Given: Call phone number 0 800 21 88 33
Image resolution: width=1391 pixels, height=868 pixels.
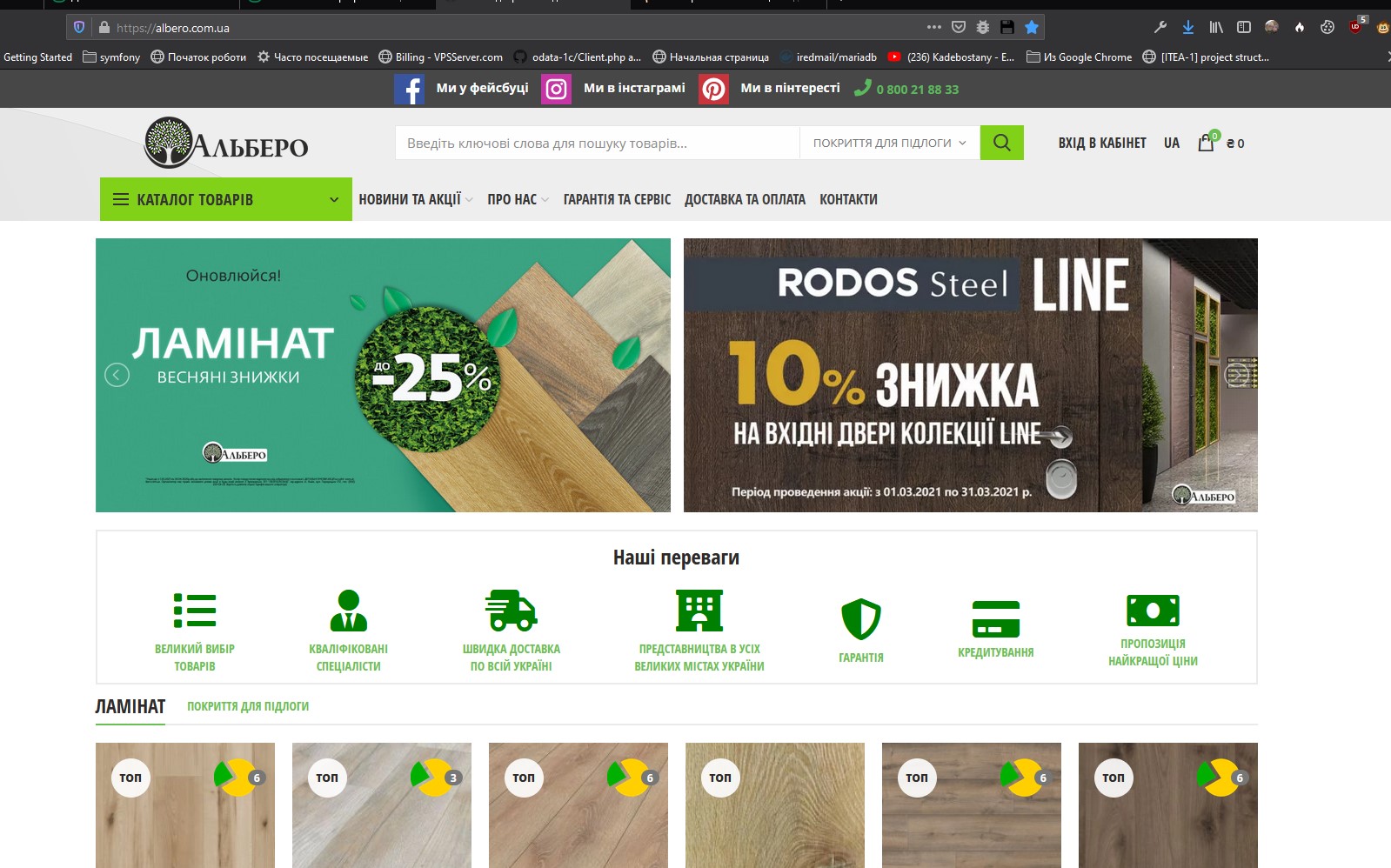Looking at the screenshot, I should pyautogui.click(x=917, y=90).
